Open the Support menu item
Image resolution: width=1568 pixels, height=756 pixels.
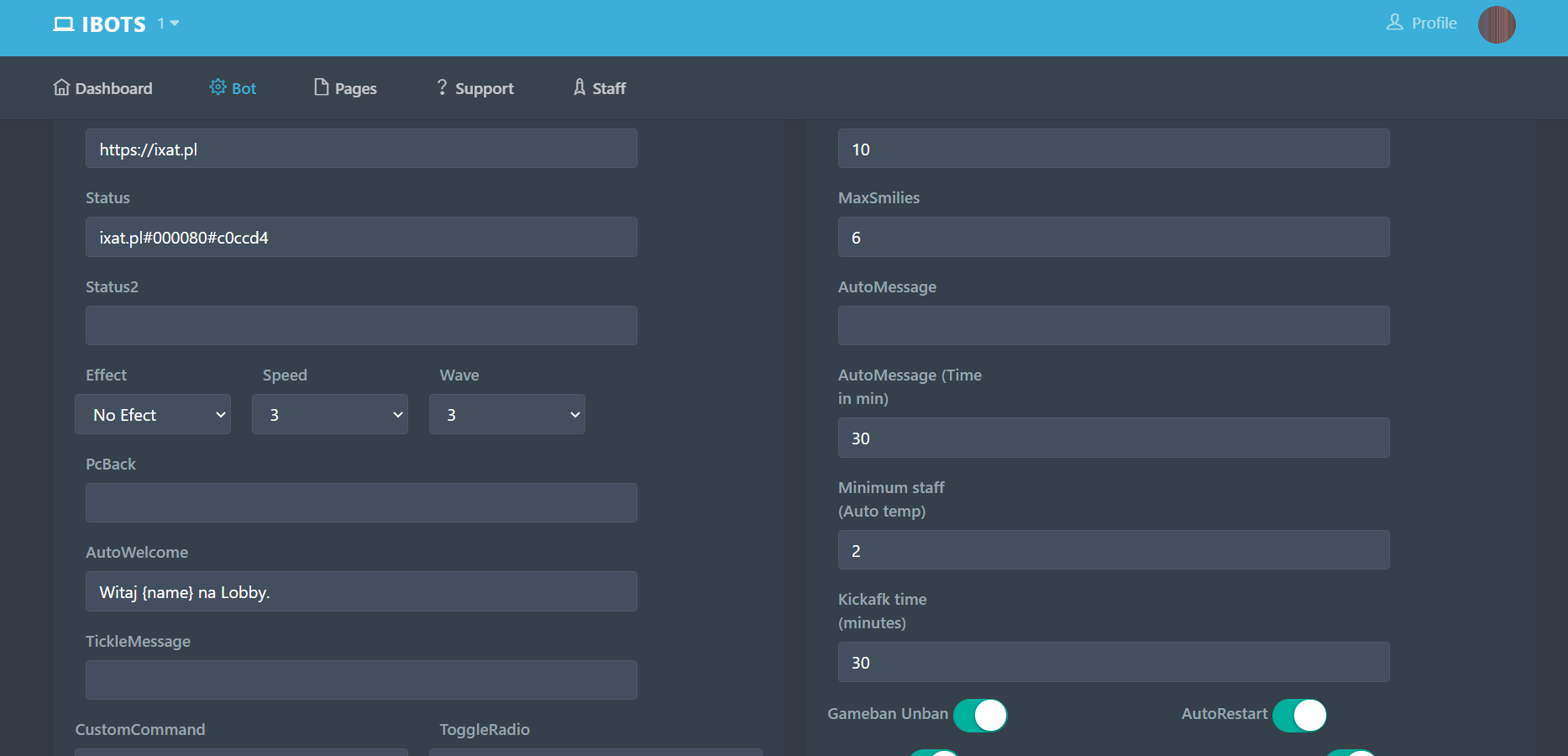tap(484, 88)
